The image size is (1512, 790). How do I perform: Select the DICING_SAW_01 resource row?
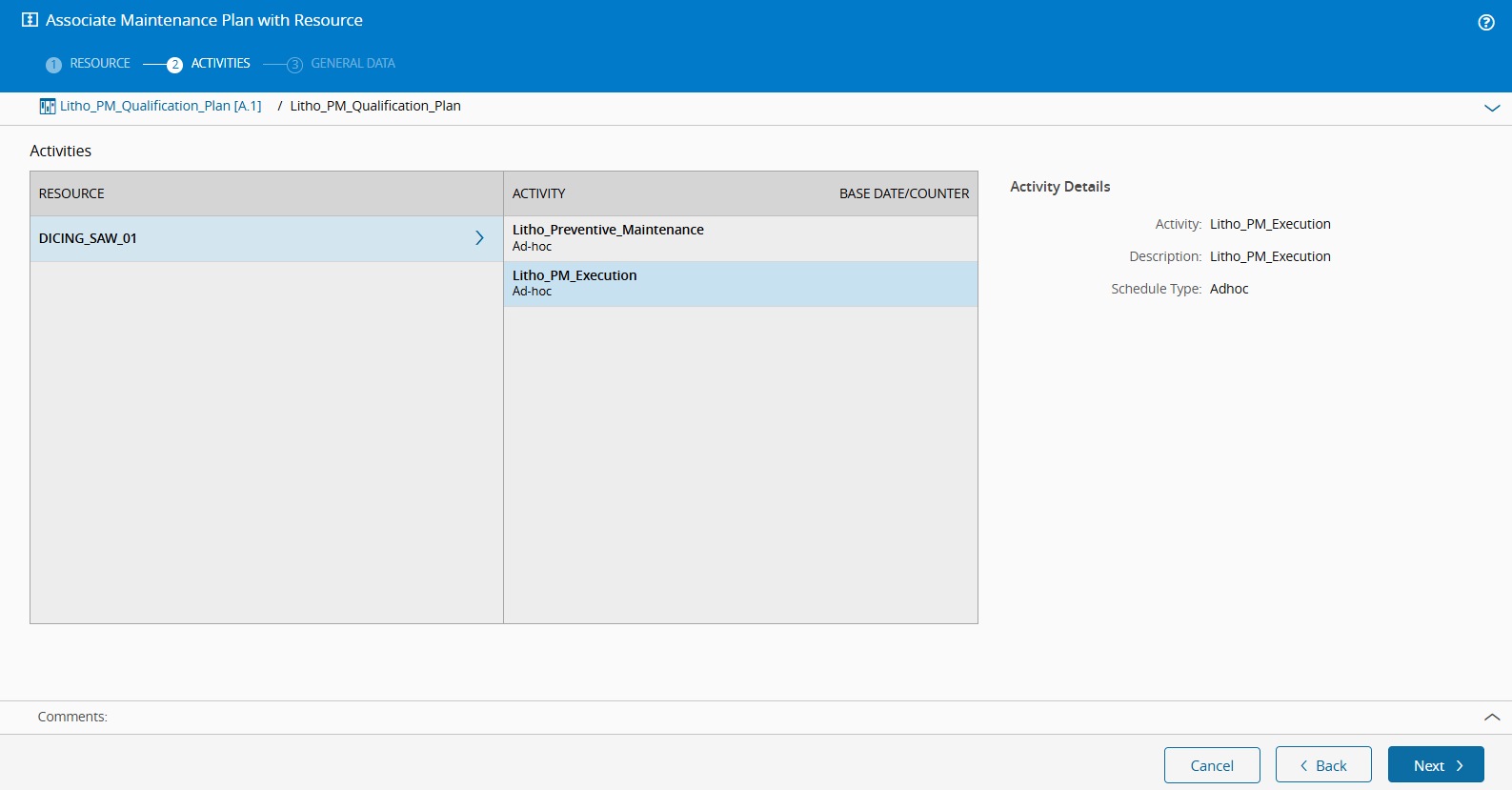point(248,238)
